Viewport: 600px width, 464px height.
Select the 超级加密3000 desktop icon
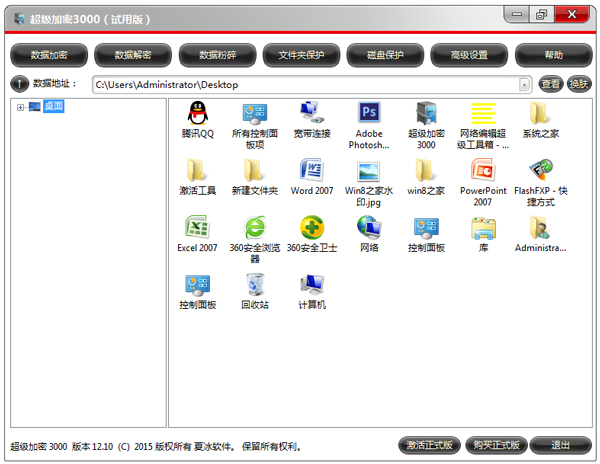(426, 115)
